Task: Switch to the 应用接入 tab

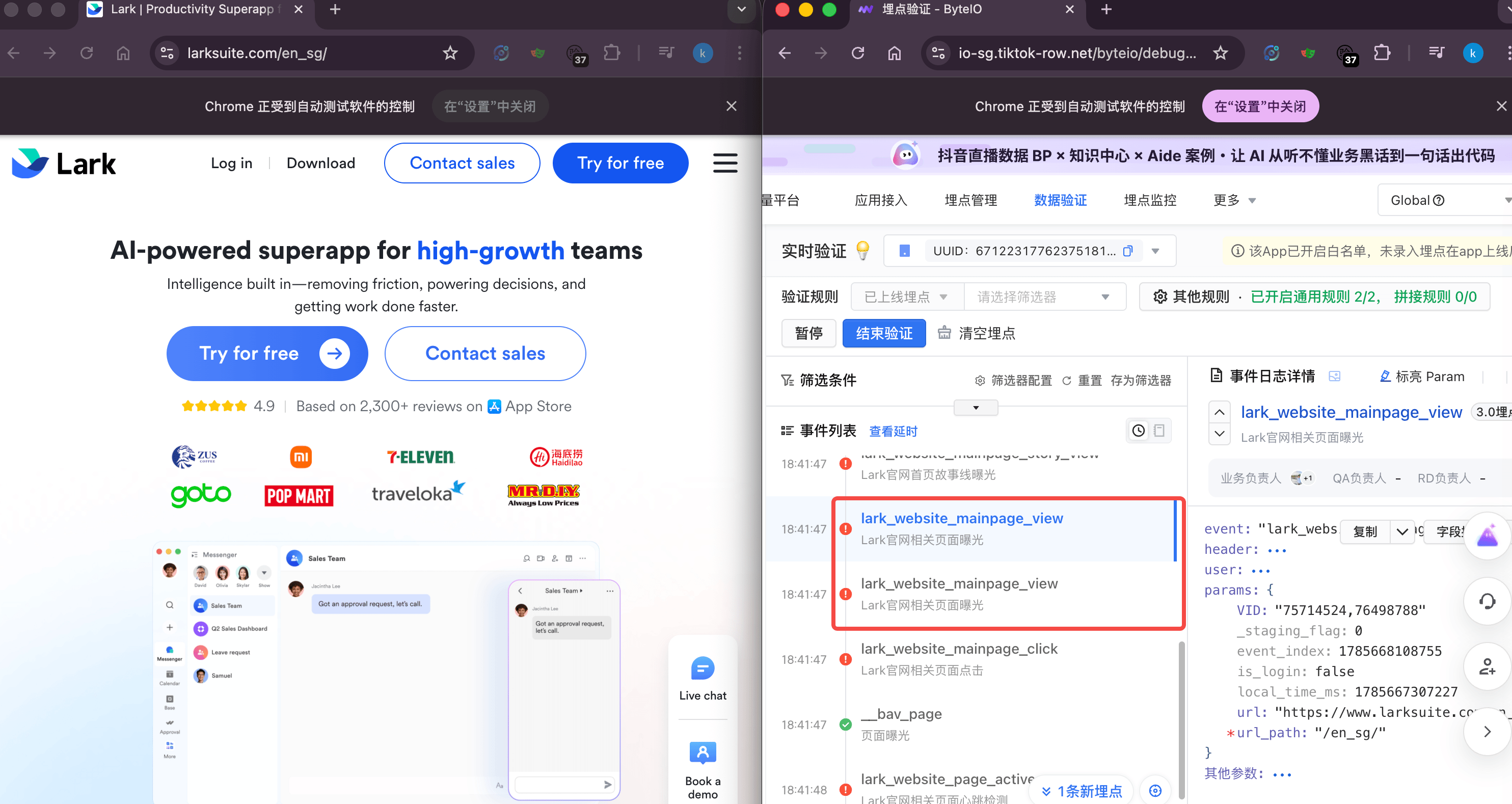Action: (x=880, y=200)
